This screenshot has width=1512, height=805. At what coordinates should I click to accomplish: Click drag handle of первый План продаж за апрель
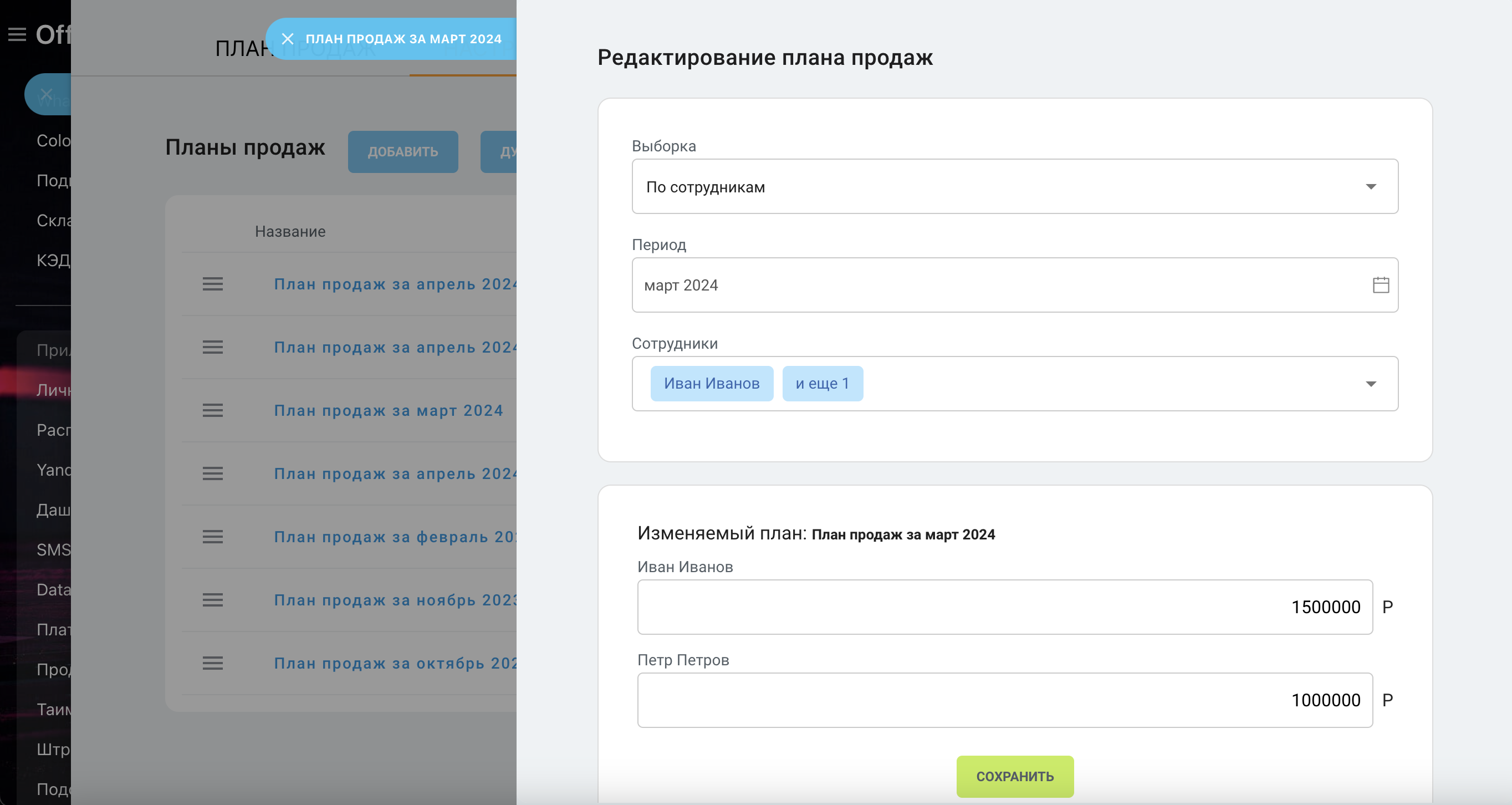pos(212,284)
